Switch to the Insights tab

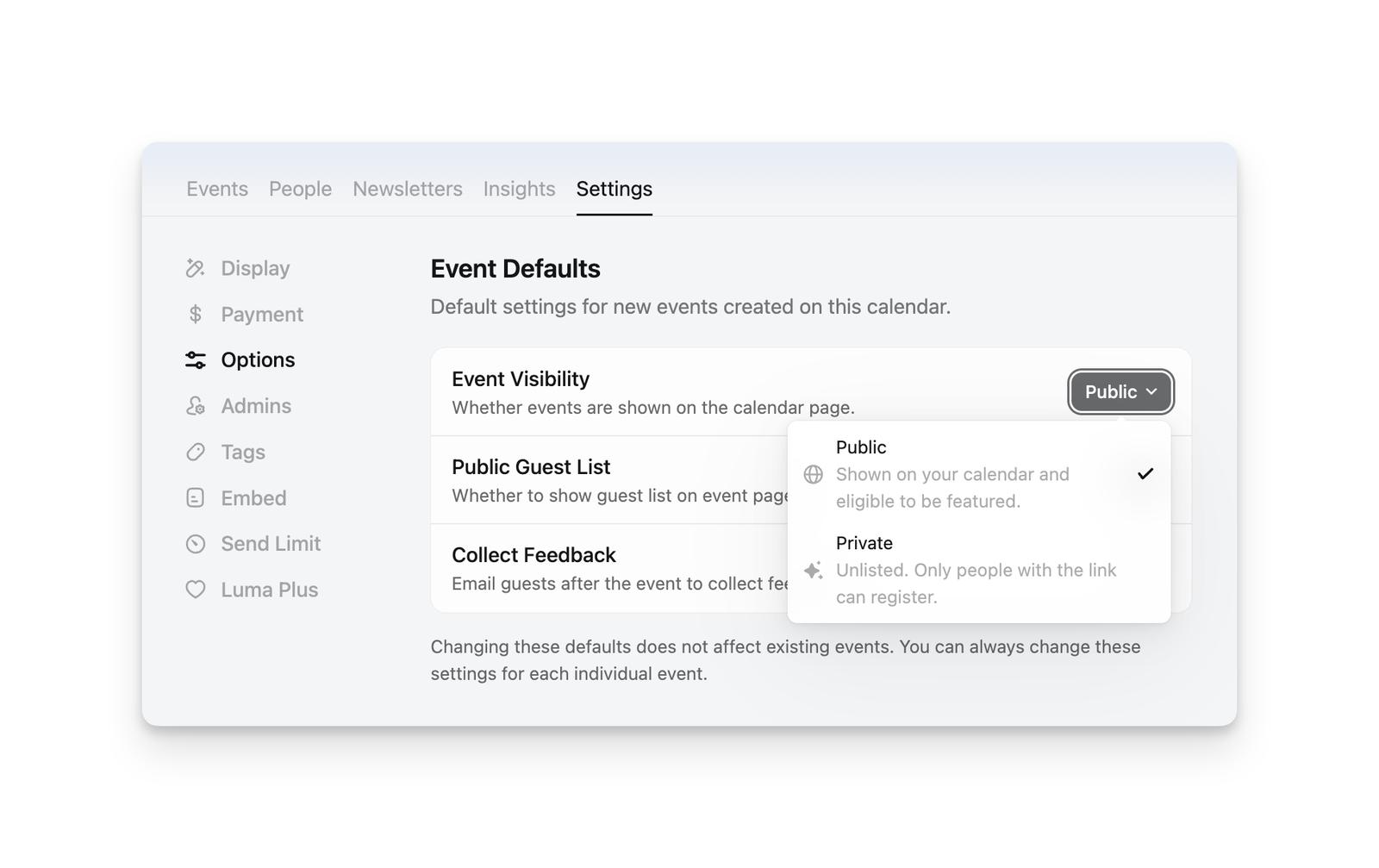pyautogui.click(x=519, y=189)
